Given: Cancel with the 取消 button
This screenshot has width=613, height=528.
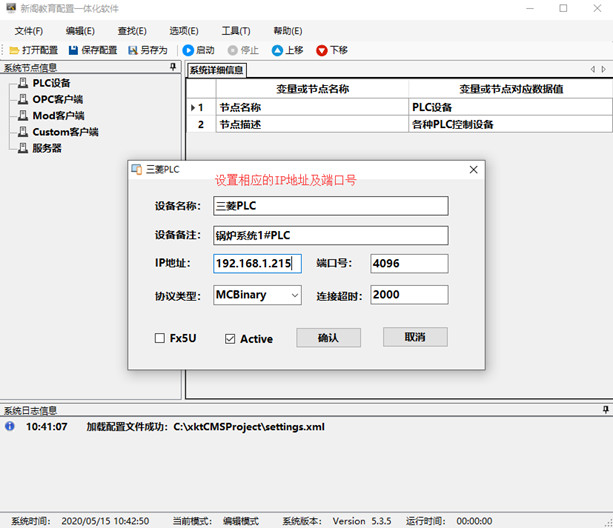Looking at the screenshot, I should (415, 337).
